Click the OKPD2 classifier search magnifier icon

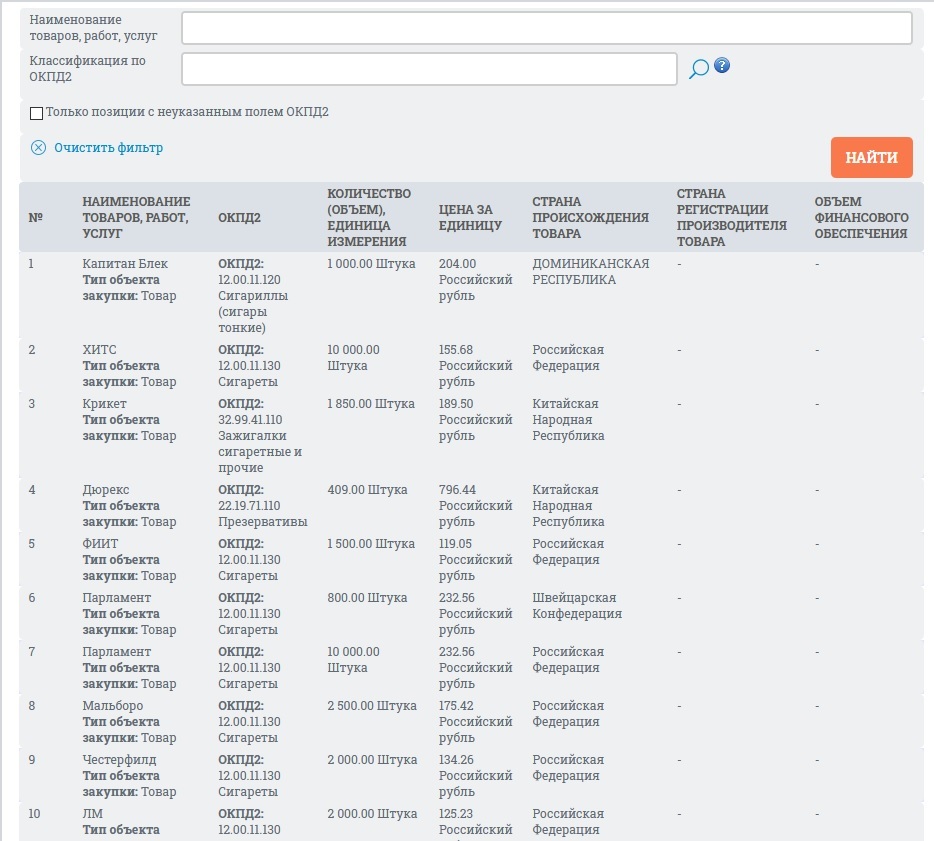tap(699, 68)
